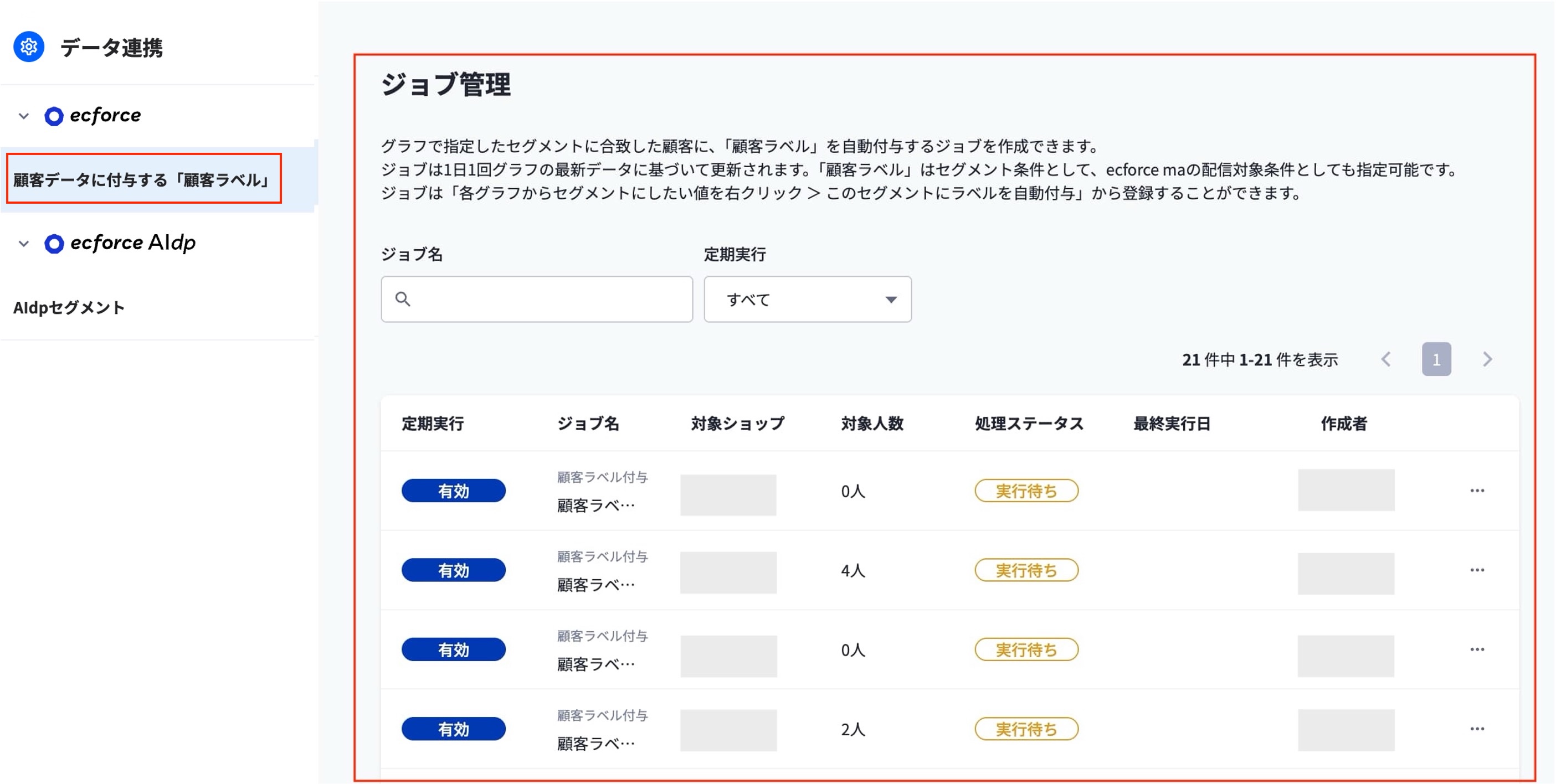Collapse the ecforce section chevron

click(x=24, y=115)
